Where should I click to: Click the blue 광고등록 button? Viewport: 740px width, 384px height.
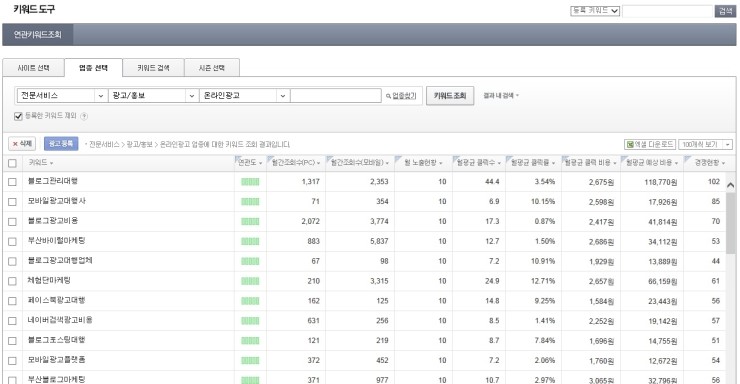[61, 143]
